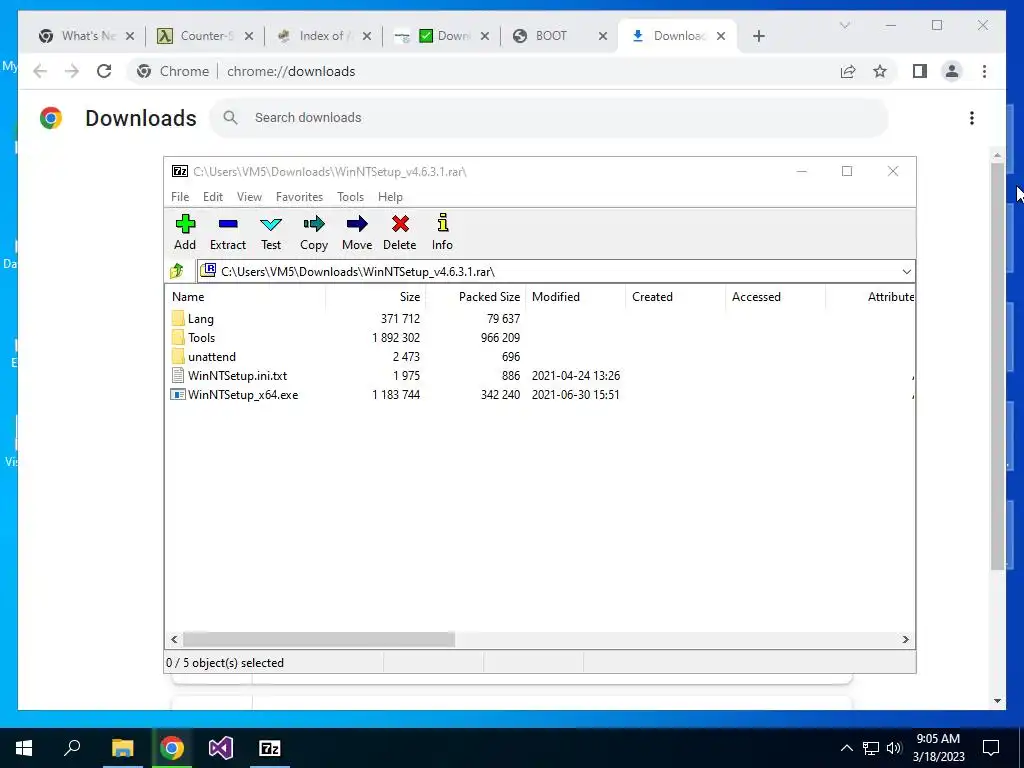The height and width of the screenshot is (768, 1024).
Task: Open Chrome main three-dot menu
Action: point(984,71)
